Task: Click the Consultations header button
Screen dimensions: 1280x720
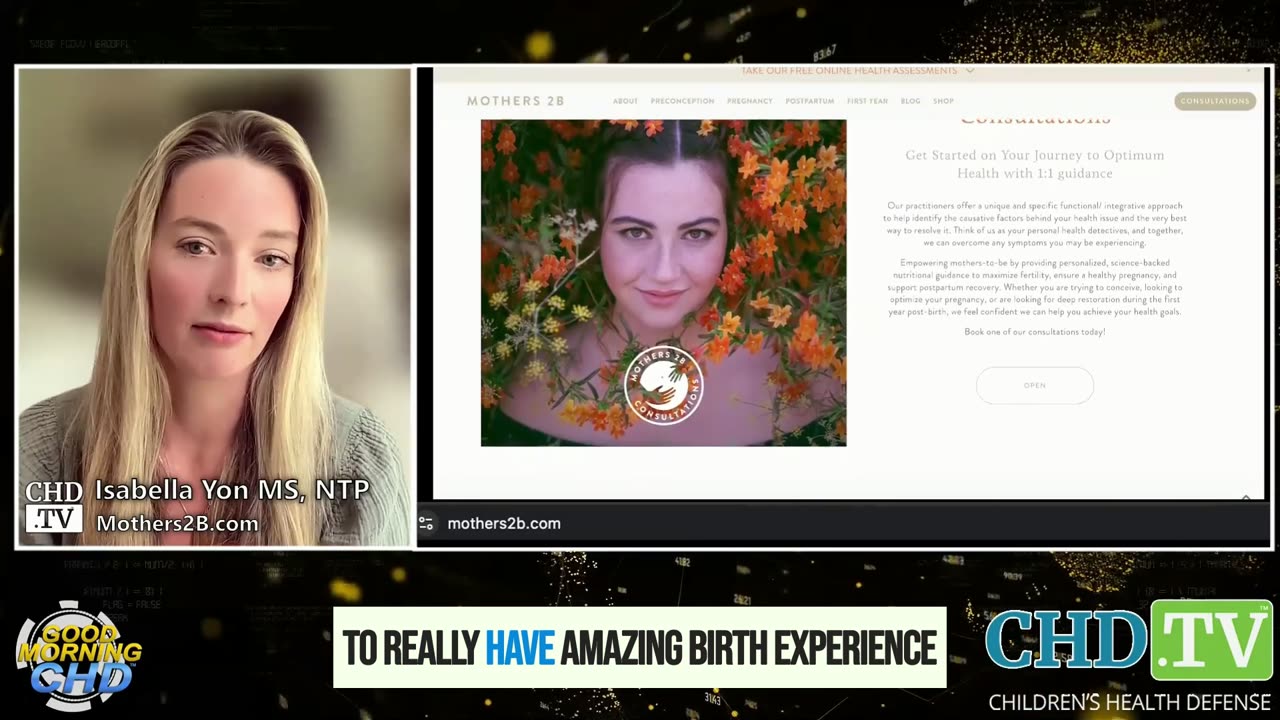Action: click(1215, 101)
